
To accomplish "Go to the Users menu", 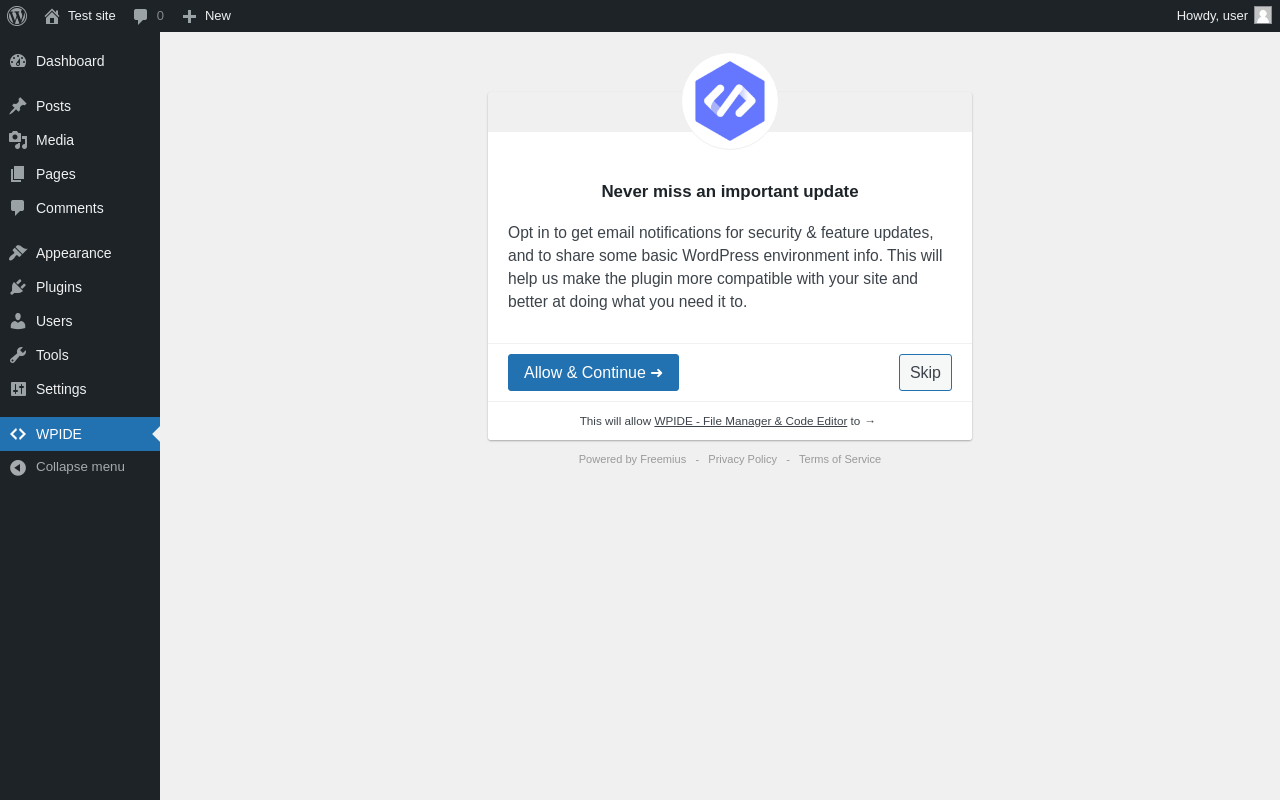I will (80, 321).
